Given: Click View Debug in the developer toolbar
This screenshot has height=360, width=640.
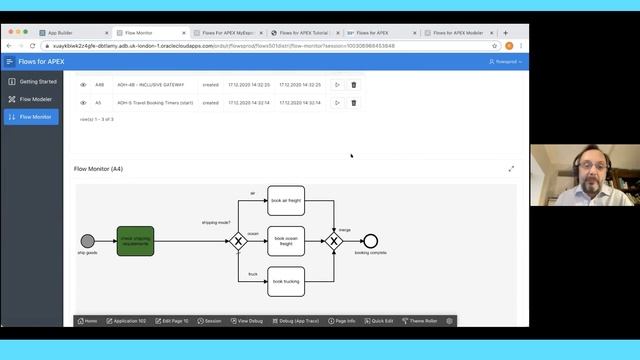Looking at the screenshot, I should (x=247, y=321).
